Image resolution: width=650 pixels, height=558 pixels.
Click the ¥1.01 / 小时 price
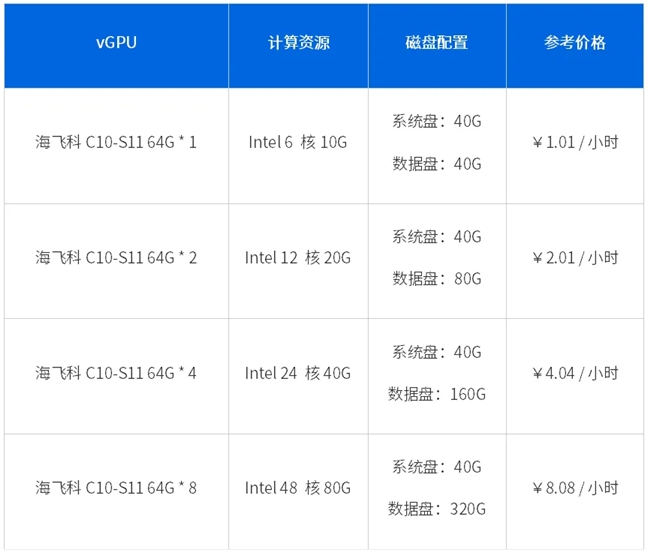(x=575, y=142)
